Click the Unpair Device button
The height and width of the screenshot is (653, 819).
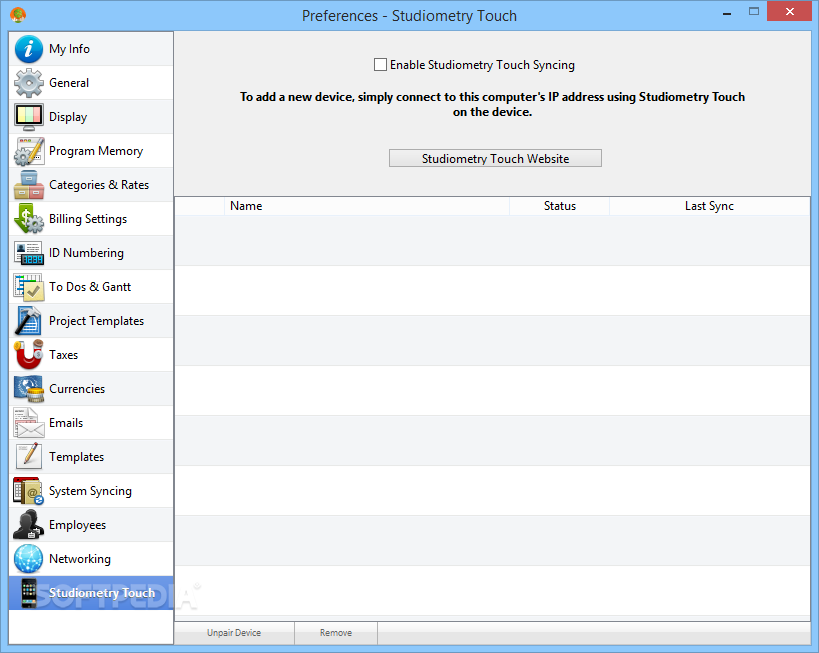click(234, 633)
